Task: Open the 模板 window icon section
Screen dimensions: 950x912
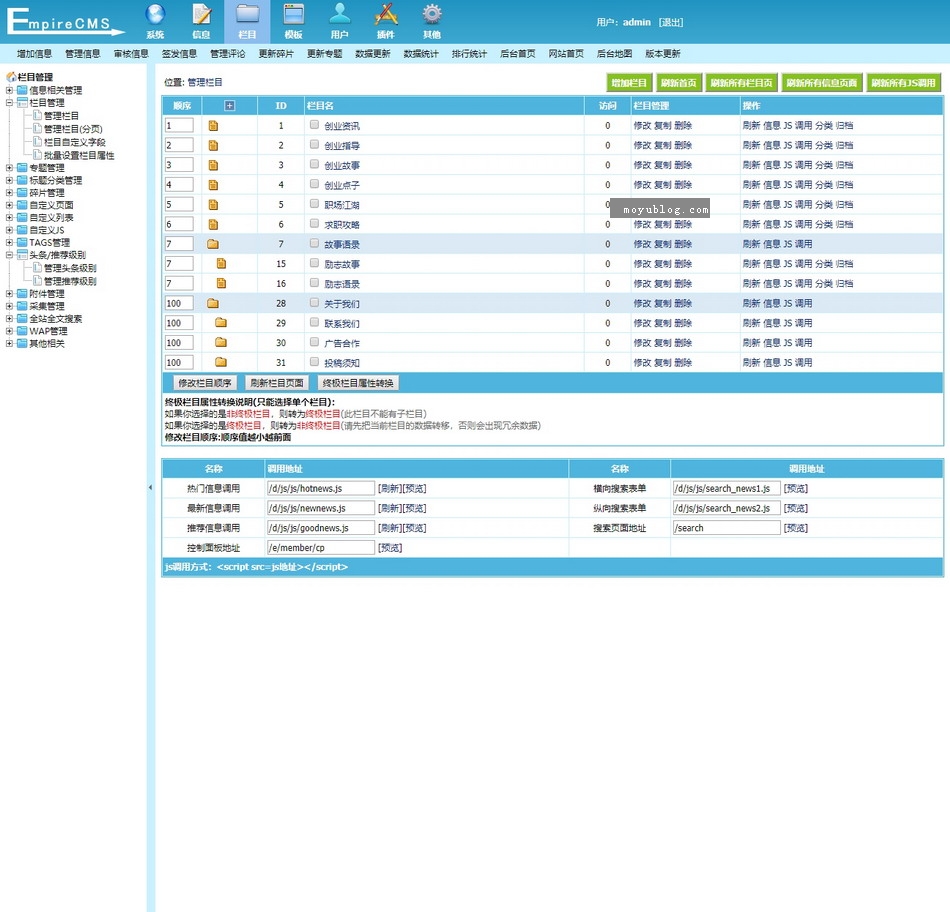Action: click(x=294, y=21)
